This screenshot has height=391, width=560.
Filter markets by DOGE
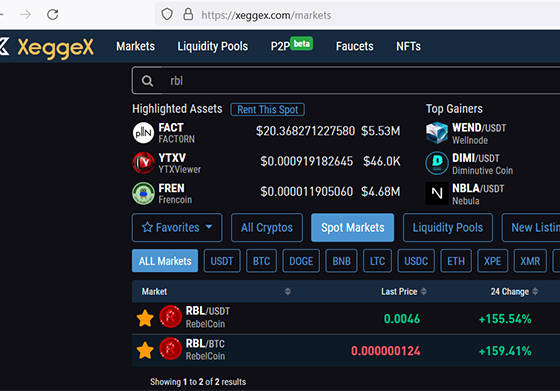point(301,261)
